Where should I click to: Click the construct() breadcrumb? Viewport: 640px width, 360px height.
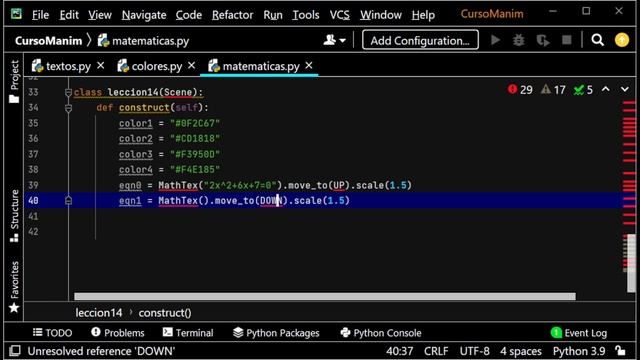point(165,313)
